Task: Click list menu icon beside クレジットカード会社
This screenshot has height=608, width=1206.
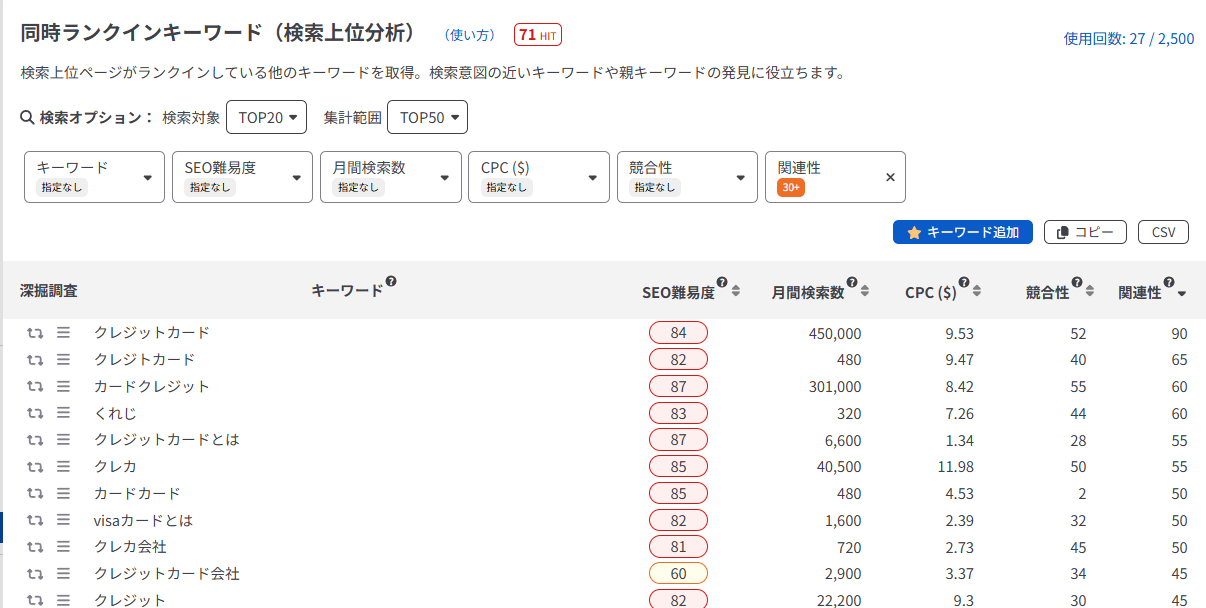Action: click(x=63, y=574)
